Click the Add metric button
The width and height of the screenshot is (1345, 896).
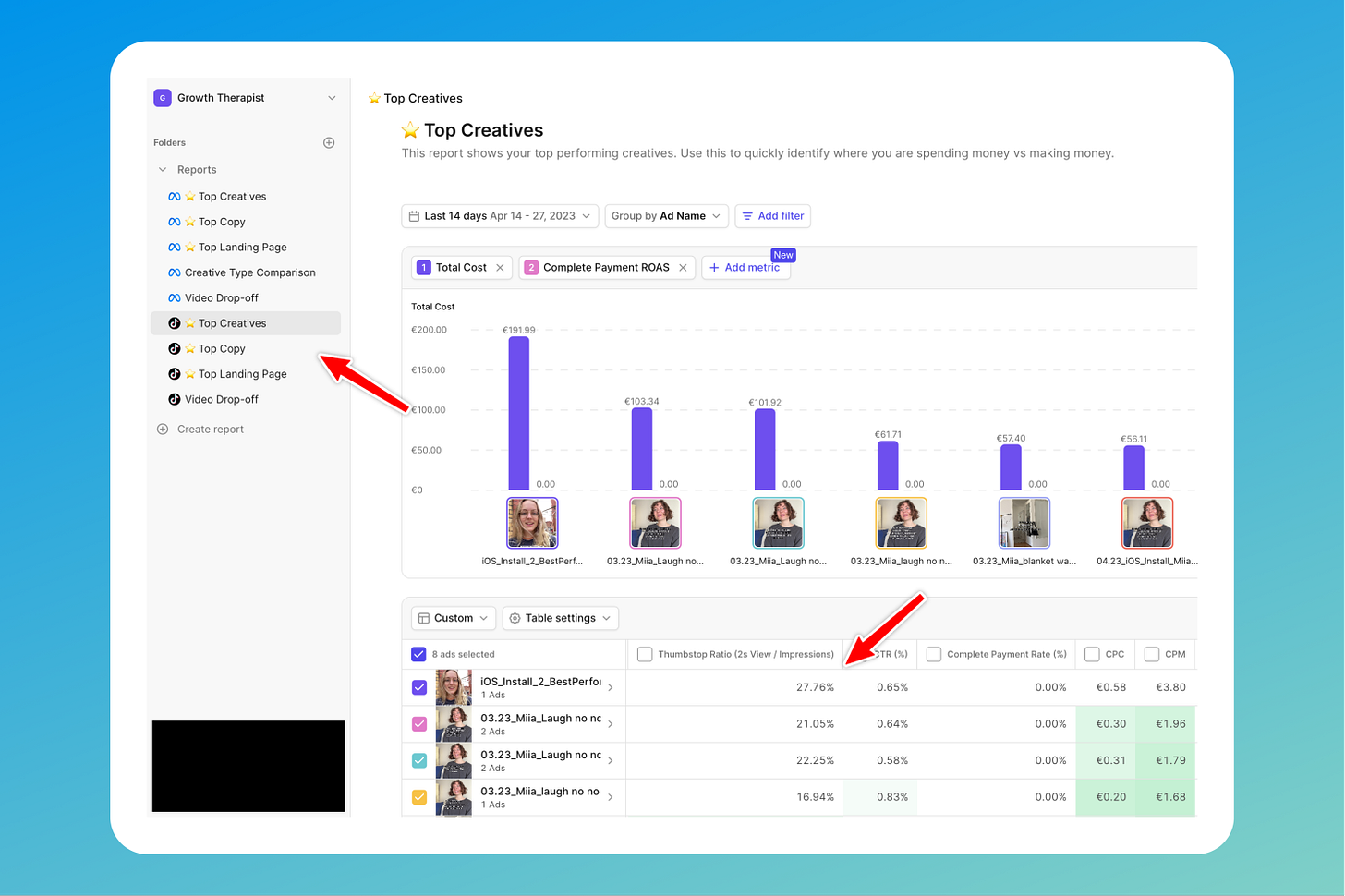click(745, 268)
